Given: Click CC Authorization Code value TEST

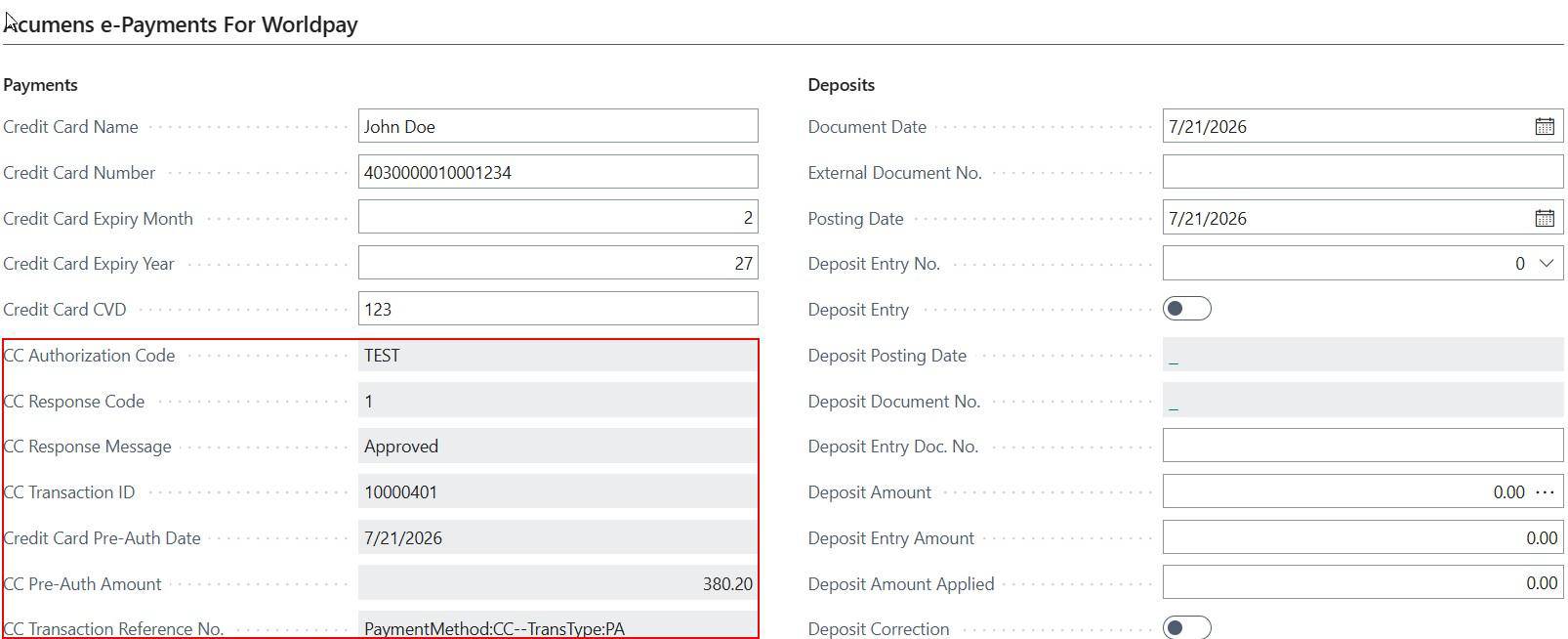Looking at the screenshot, I should [x=557, y=355].
